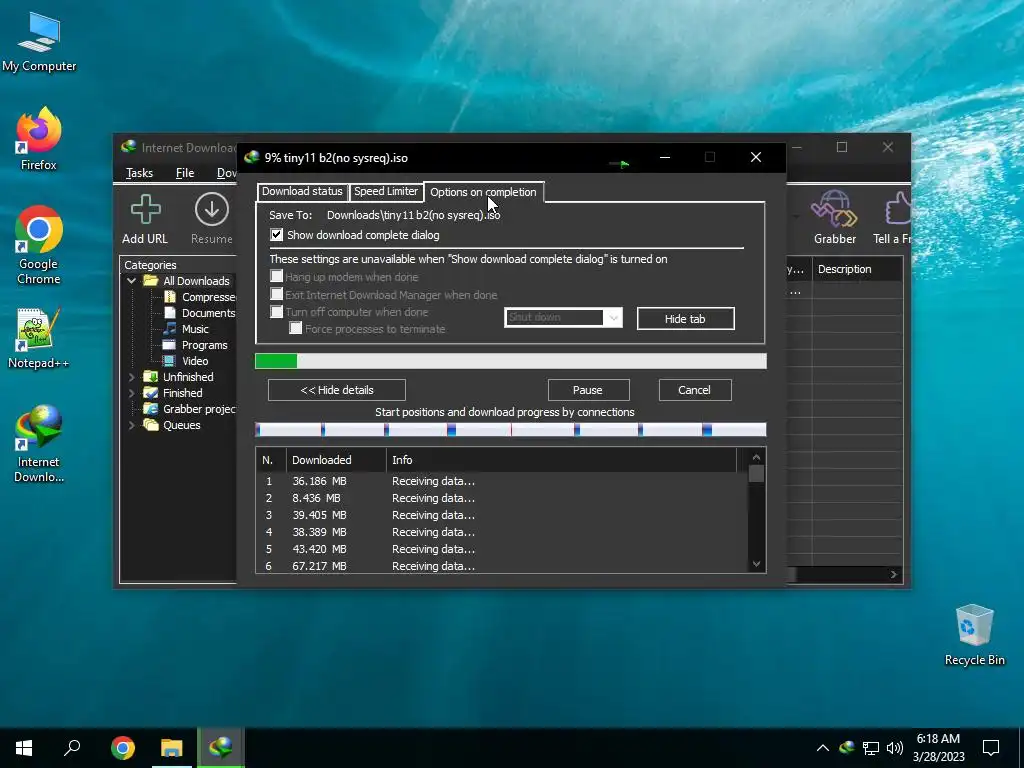This screenshot has height=768, width=1024.
Task: Show hidden tray icons chevron
Action: point(823,748)
